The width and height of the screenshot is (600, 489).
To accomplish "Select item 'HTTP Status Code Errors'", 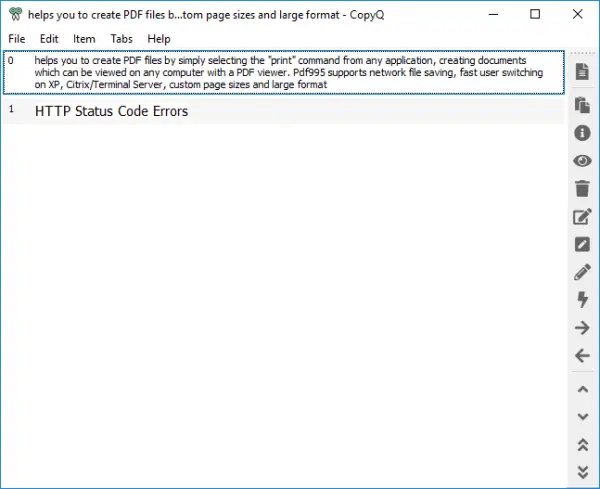I will (x=284, y=111).
